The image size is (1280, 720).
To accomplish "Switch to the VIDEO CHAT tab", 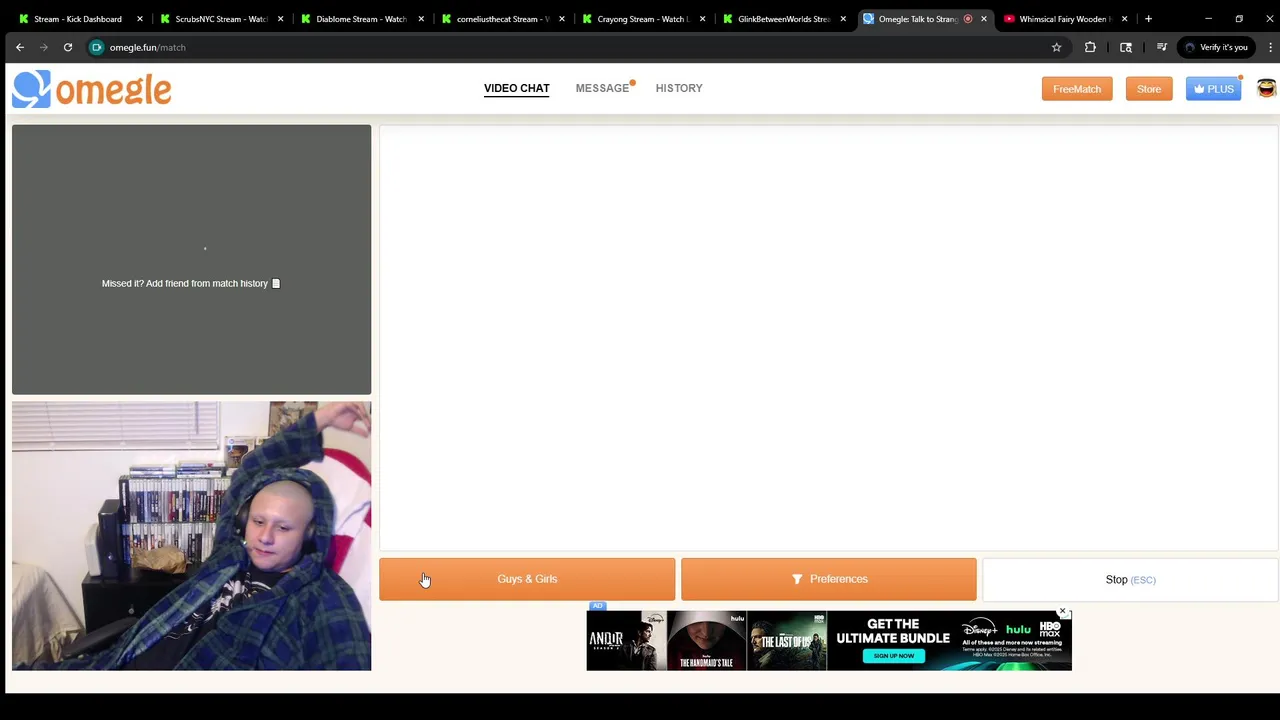I will pyautogui.click(x=516, y=88).
